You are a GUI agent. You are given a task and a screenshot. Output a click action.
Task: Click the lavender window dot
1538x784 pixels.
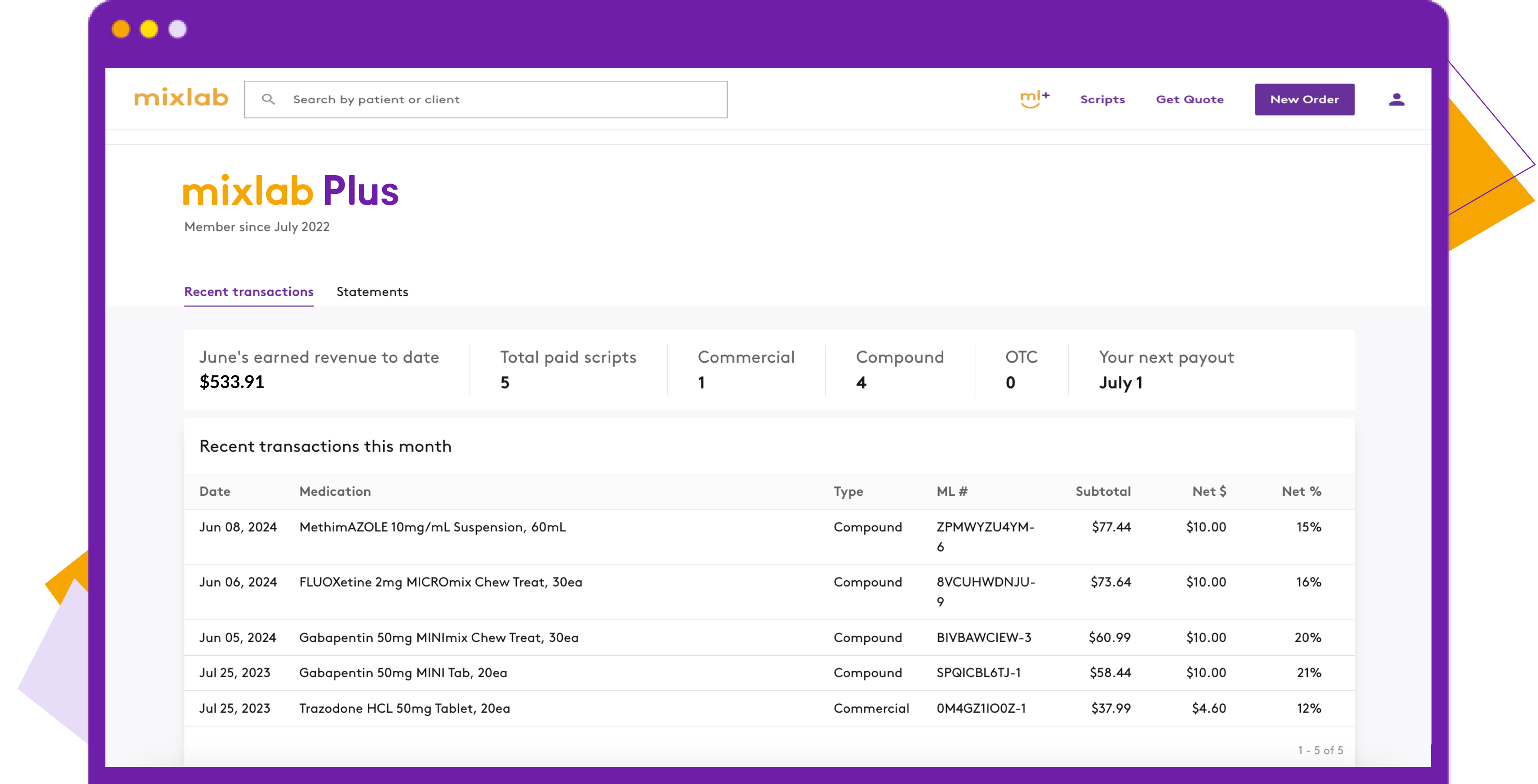[177, 29]
